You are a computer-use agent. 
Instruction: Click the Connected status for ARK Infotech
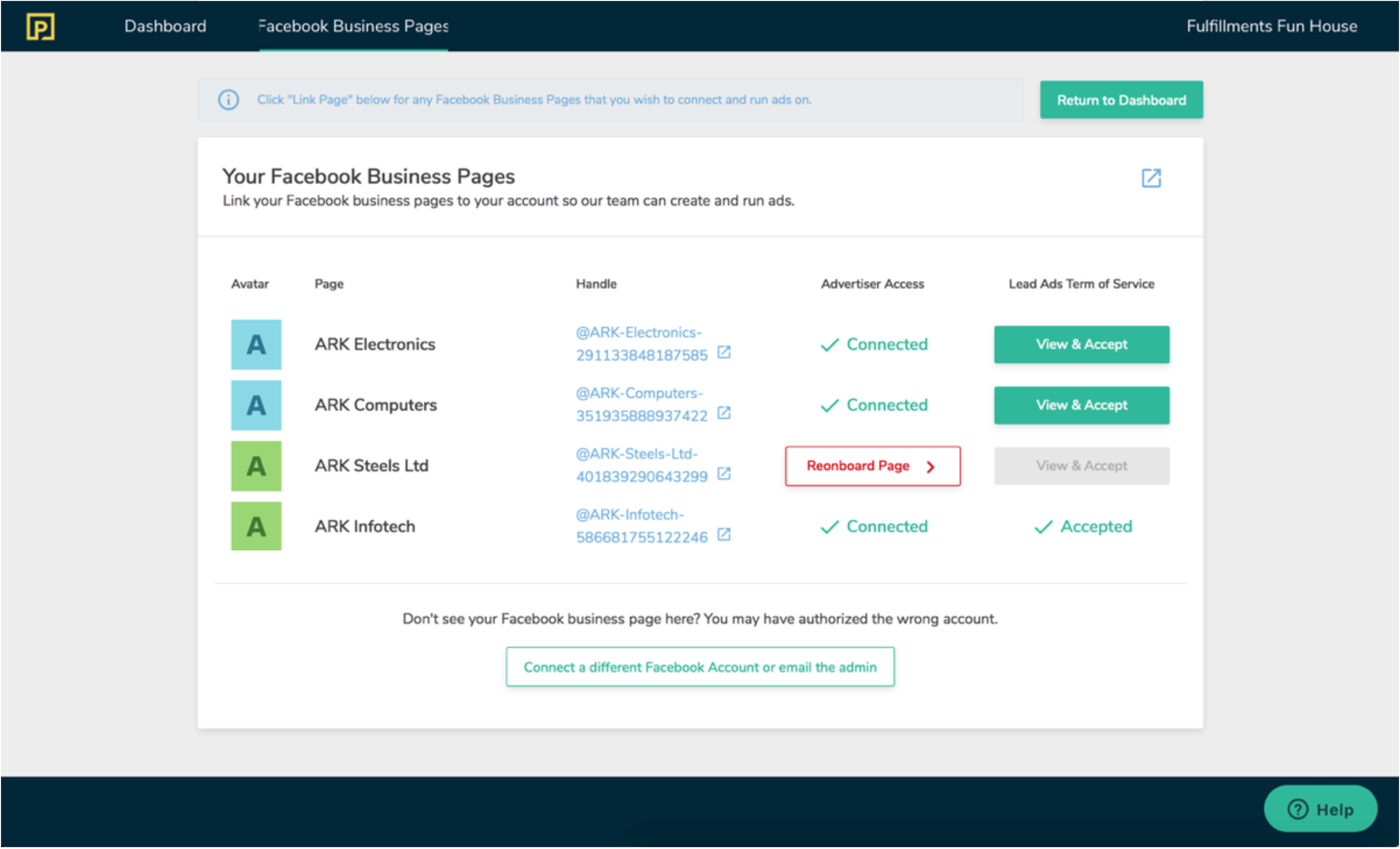(x=874, y=527)
